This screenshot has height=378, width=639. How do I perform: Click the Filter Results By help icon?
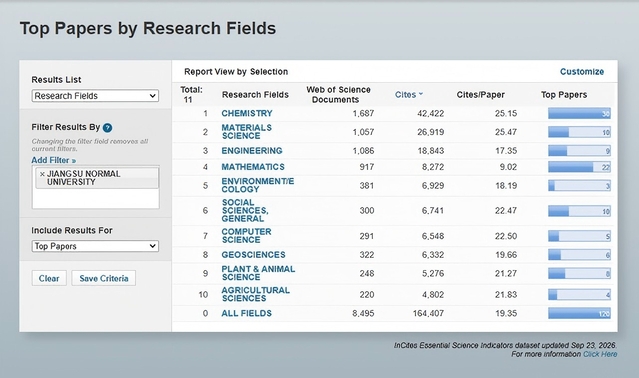click(107, 127)
